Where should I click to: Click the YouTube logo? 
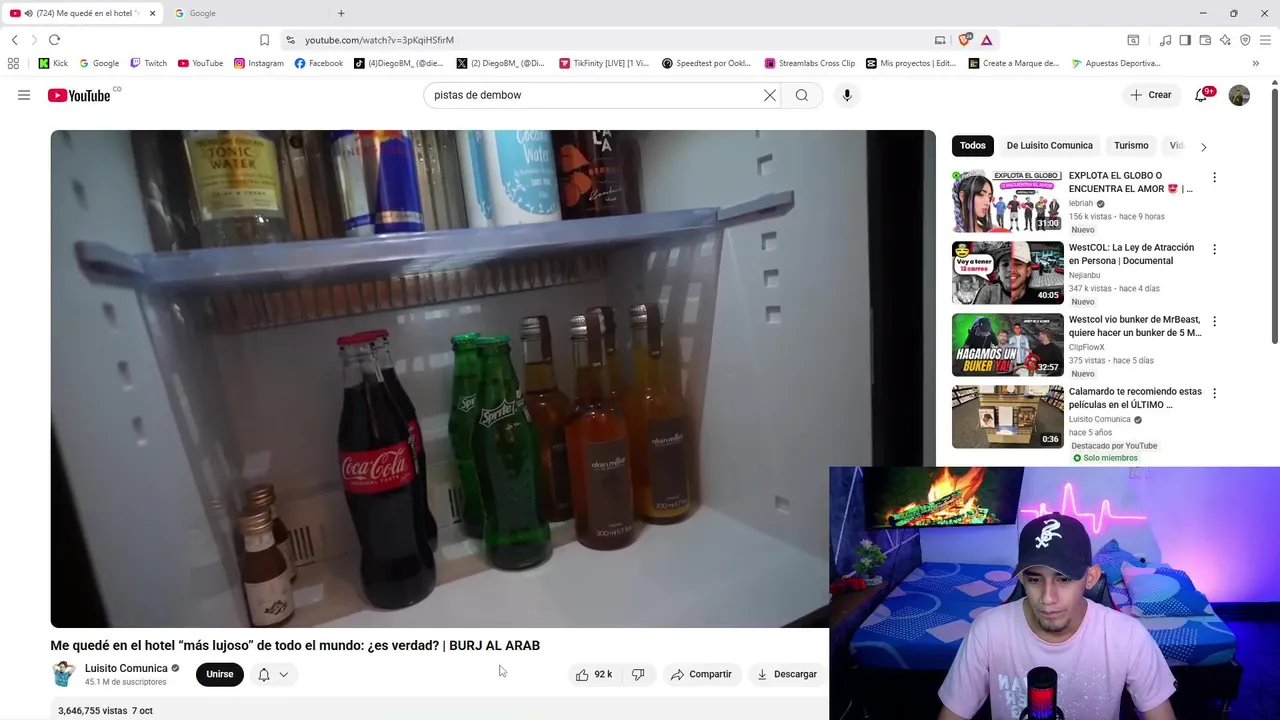[x=79, y=95]
